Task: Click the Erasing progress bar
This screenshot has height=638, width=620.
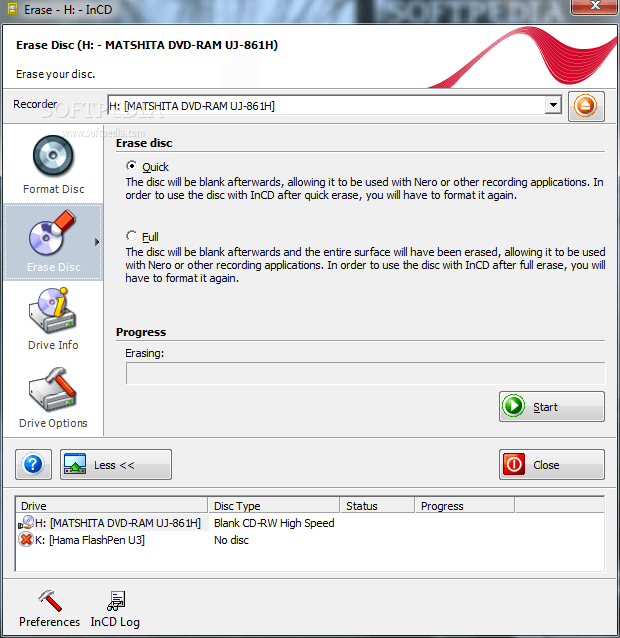Action: 365,373
